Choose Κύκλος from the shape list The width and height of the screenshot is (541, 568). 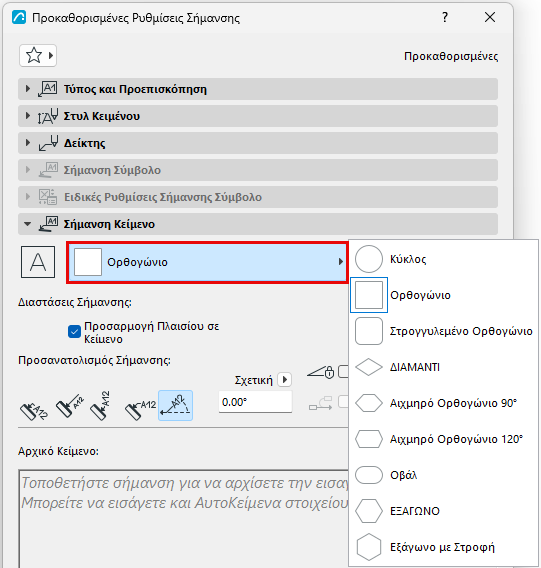pyautogui.click(x=443, y=259)
